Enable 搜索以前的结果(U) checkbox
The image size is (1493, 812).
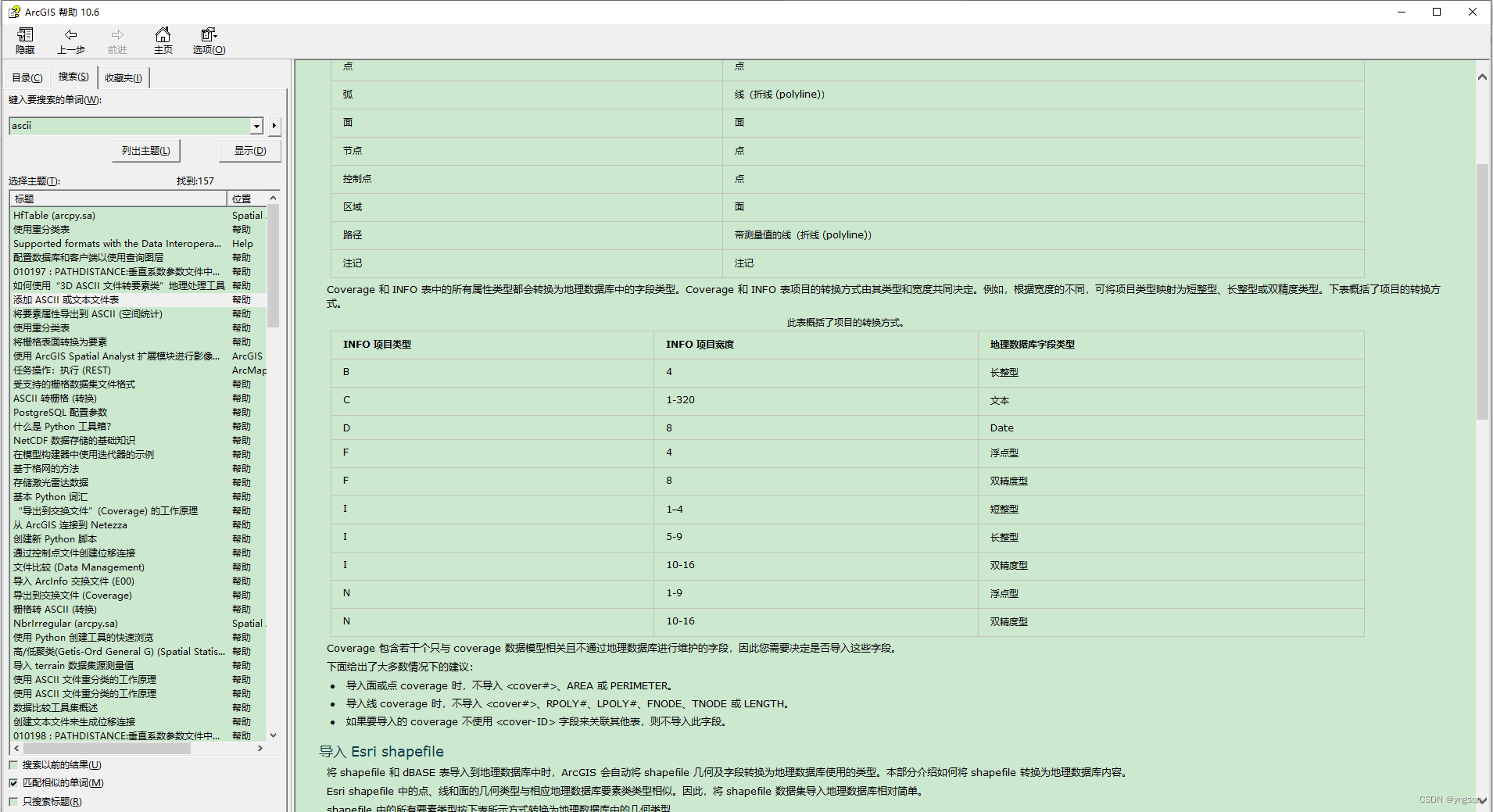pos(13,765)
